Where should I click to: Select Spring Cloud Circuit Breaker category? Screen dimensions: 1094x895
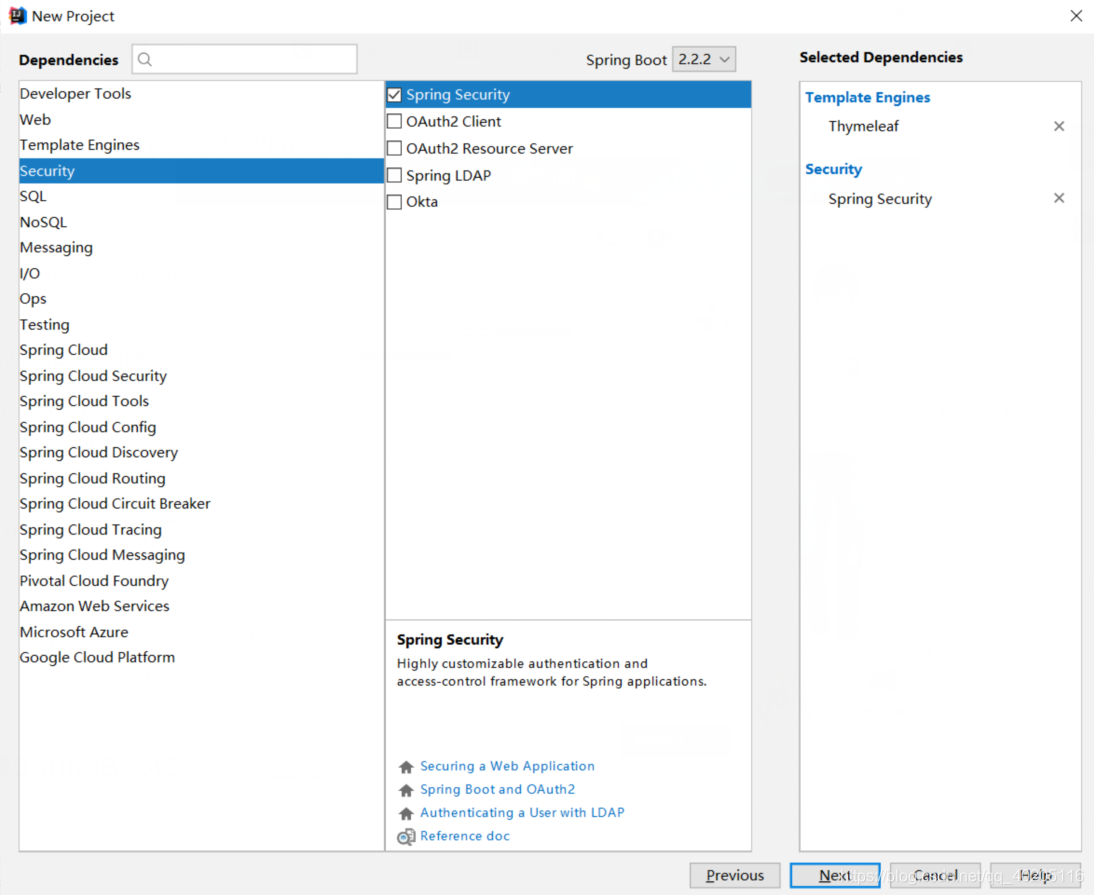click(x=201, y=504)
